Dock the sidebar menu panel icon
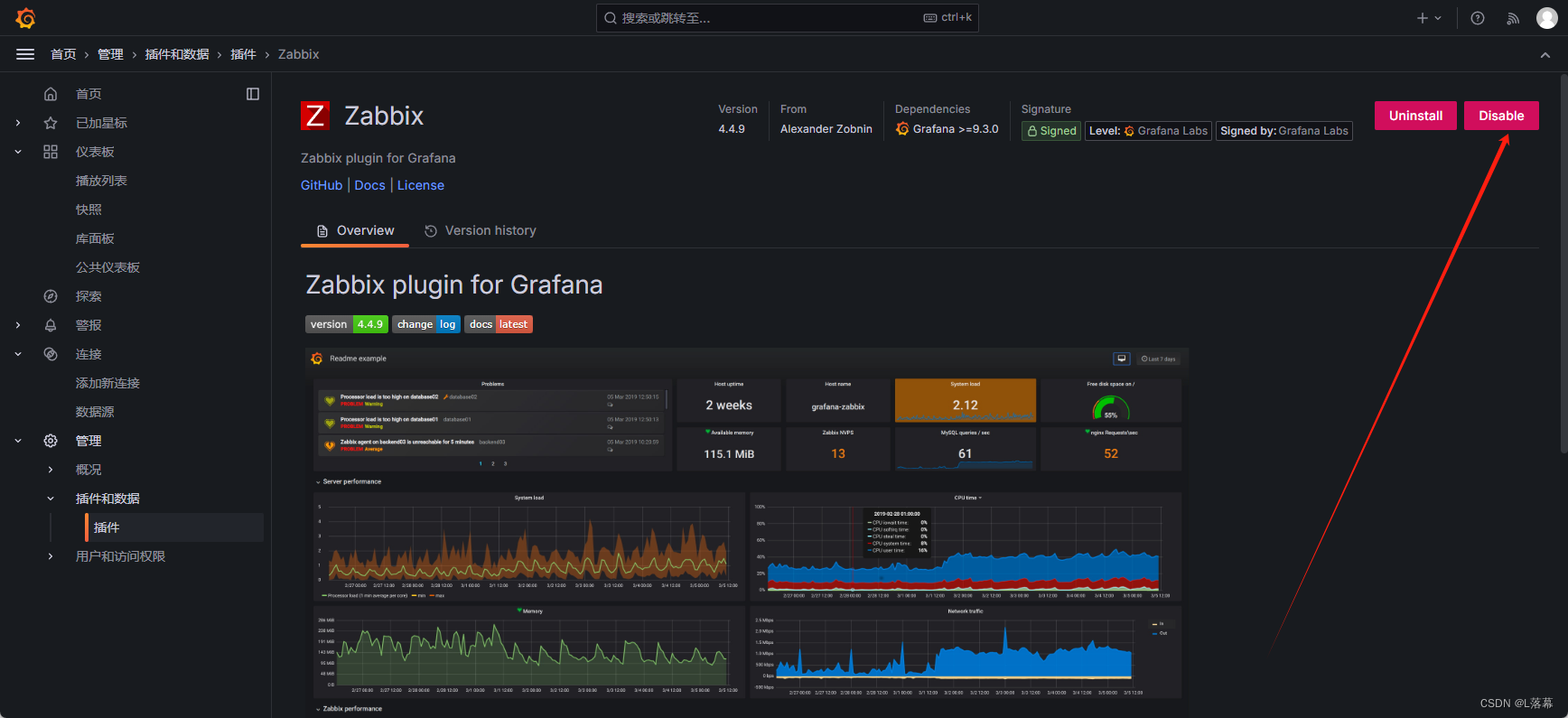 pyautogui.click(x=253, y=94)
